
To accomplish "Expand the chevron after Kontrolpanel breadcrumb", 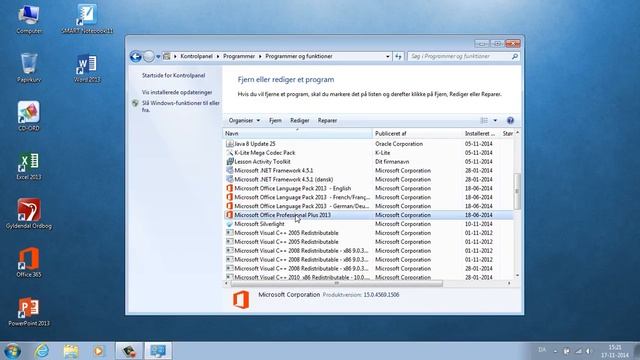I will click(218, 56).
